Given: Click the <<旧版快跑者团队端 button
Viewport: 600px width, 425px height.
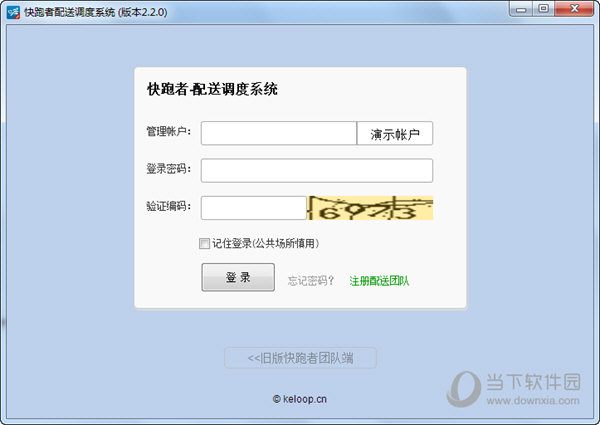Looking at the screenshot, I should coord(300,358).
